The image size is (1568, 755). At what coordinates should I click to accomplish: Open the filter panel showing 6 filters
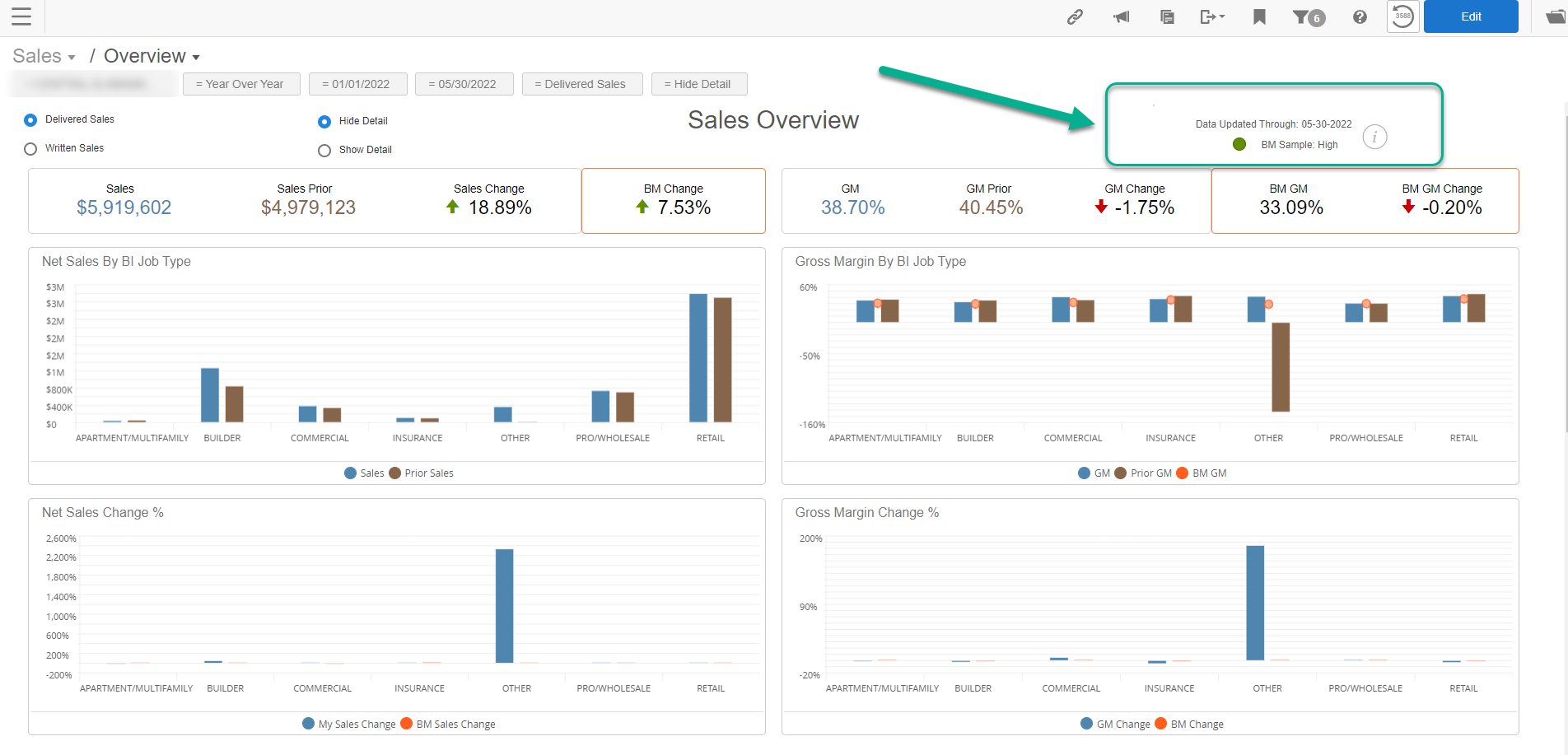coord(1309,17)
